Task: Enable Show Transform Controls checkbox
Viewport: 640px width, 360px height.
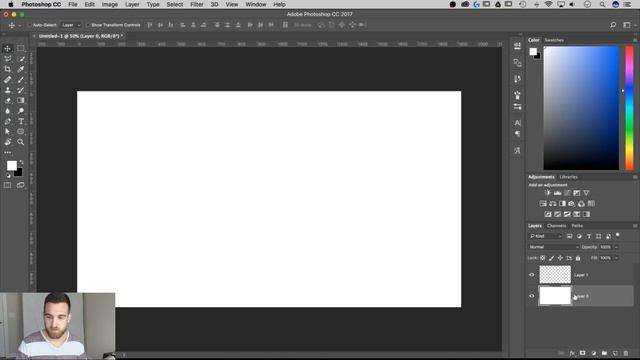Action: pos(88,25)
